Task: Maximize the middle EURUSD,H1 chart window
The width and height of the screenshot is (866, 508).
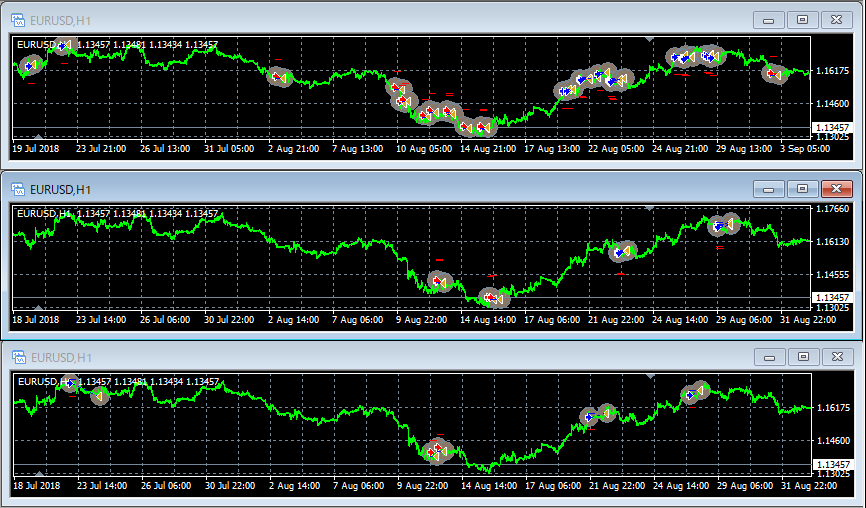Action: (x=802, y=189)
